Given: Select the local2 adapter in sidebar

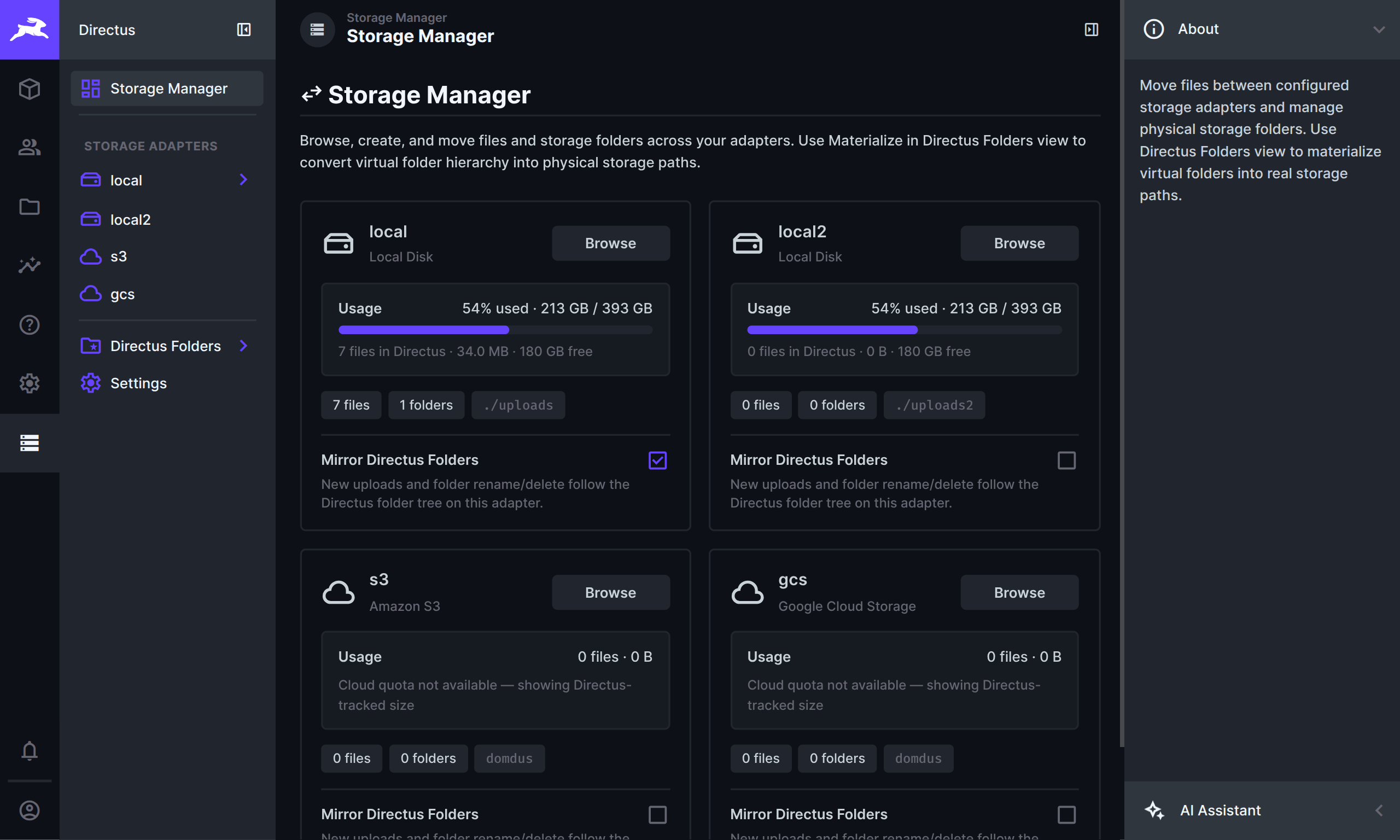Looking at the screenshot, I should (x=167, y=219).
